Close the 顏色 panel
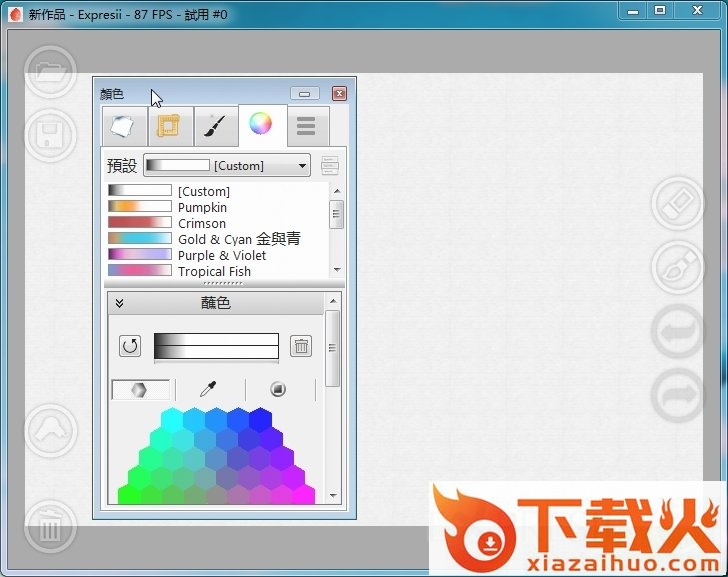The height and width of the screenshot is (577, 728). click(x=339, y=94)
